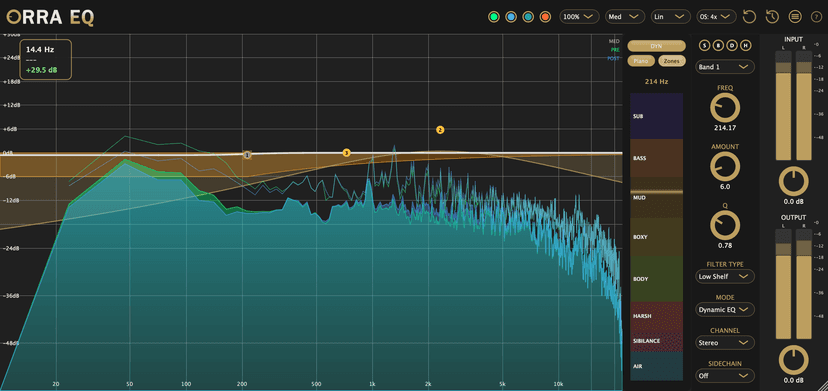This screenshot has height=391, width=828.
Task: Click the HARSH frequency zone
Action: (656, 316)
